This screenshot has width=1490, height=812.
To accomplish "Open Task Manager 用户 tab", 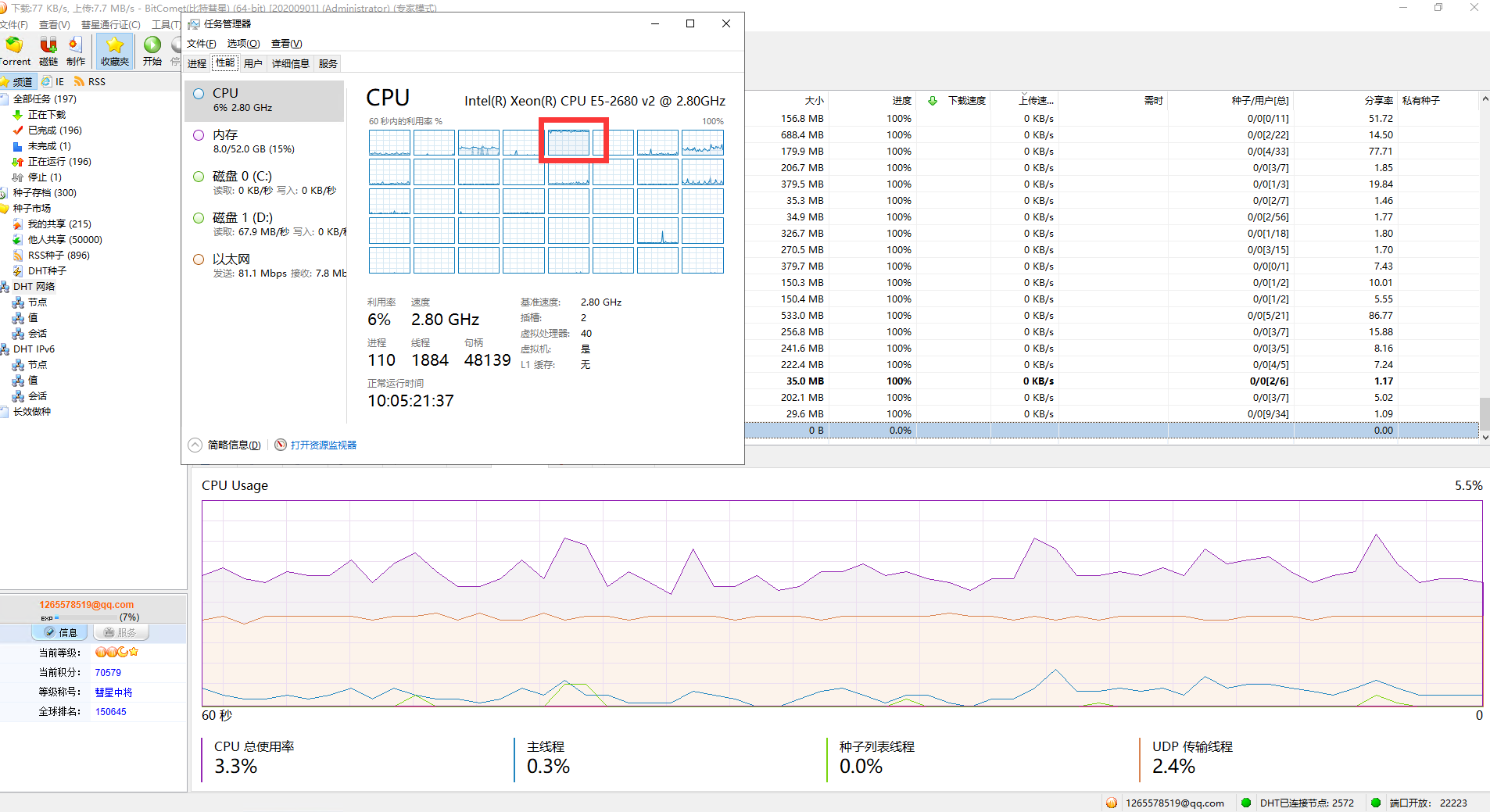I will (x=253, y=63).
